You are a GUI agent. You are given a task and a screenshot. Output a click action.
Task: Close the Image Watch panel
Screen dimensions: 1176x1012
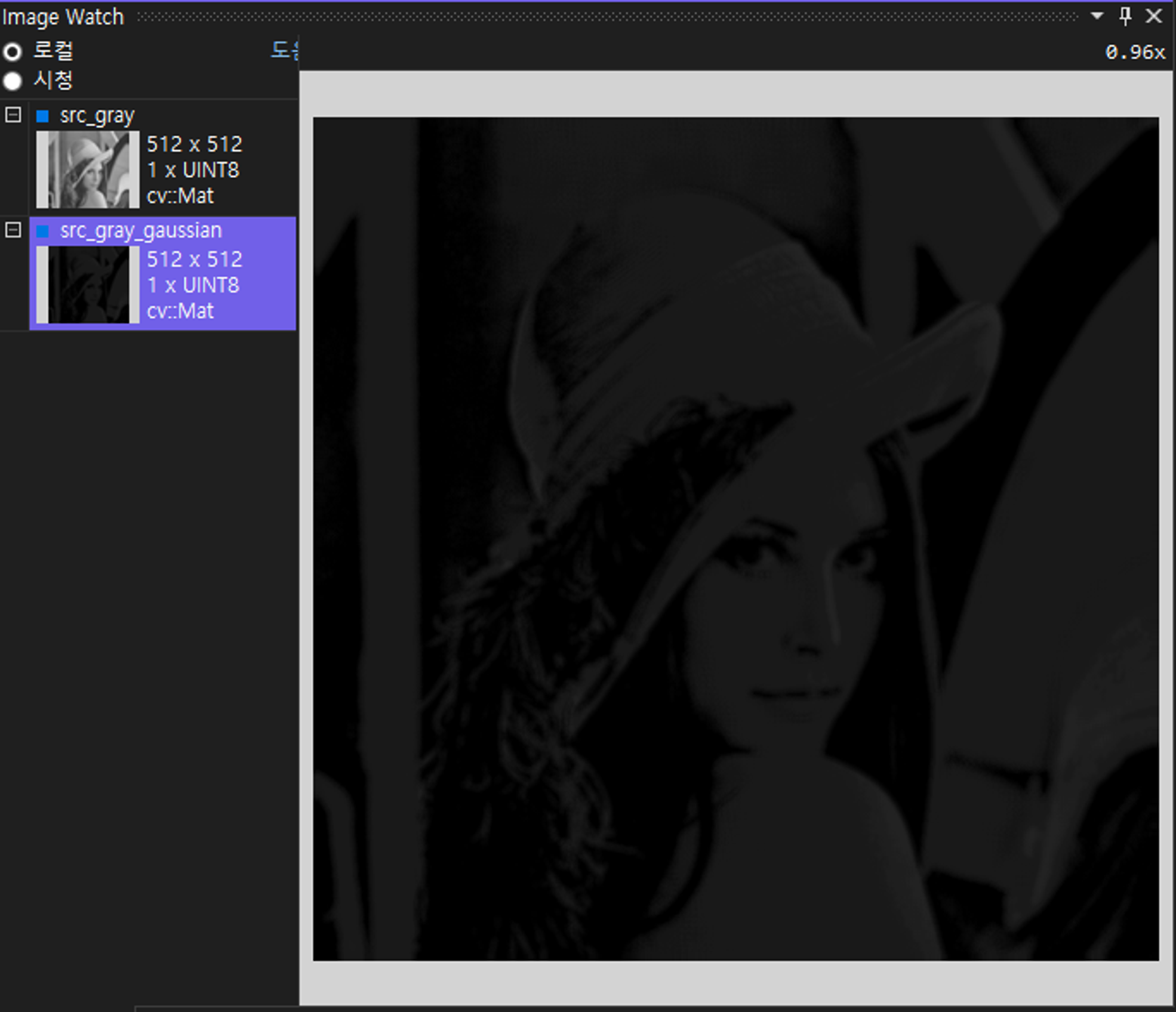tap(1154, 16)
